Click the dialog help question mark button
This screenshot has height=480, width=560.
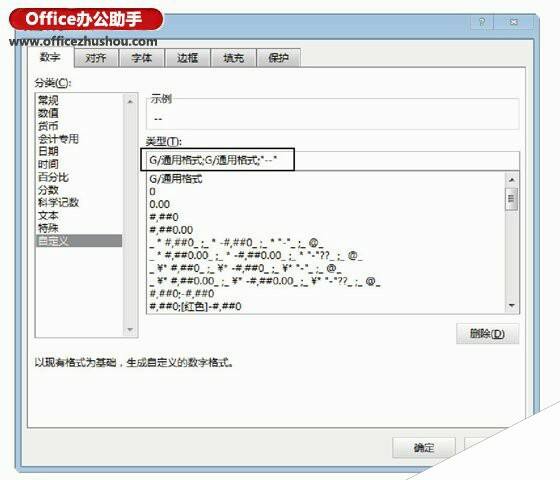(x=482, y=22)
